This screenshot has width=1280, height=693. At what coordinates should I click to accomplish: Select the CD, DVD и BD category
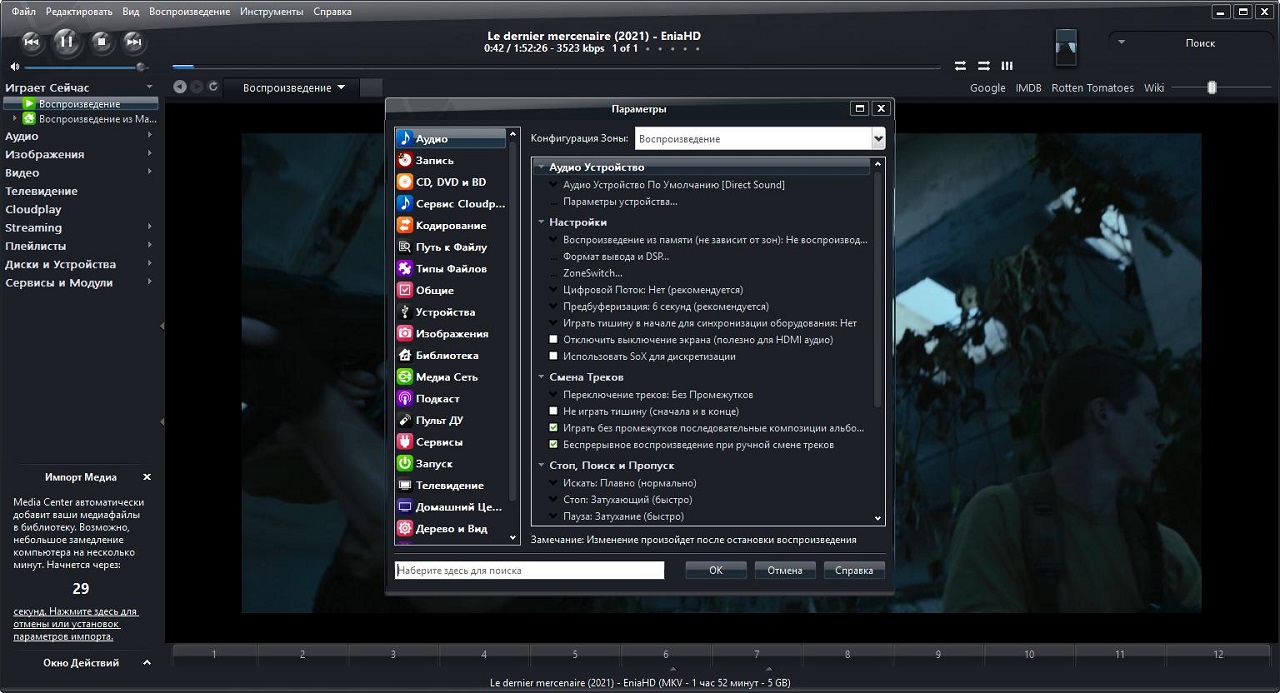pyautogui.click(x=450, y=182)
